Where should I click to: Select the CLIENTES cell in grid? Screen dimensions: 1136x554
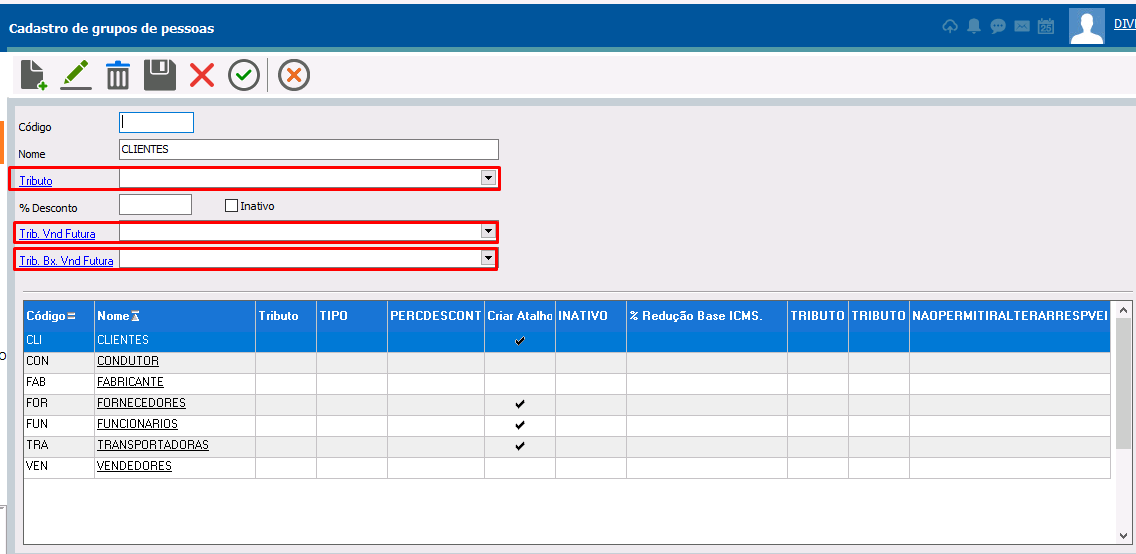175,340
